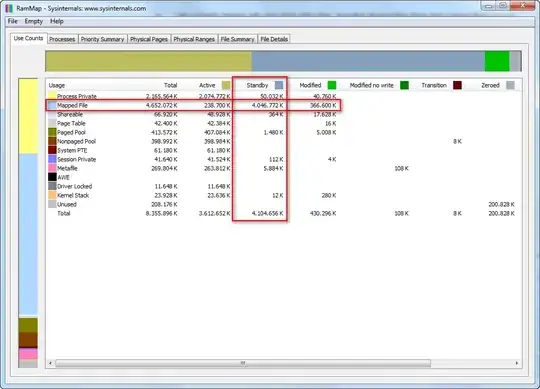Viewport: 540px width, 389px height.
Task: Switch to the Physical Pages tab
Action: click(x=149, y=39)
